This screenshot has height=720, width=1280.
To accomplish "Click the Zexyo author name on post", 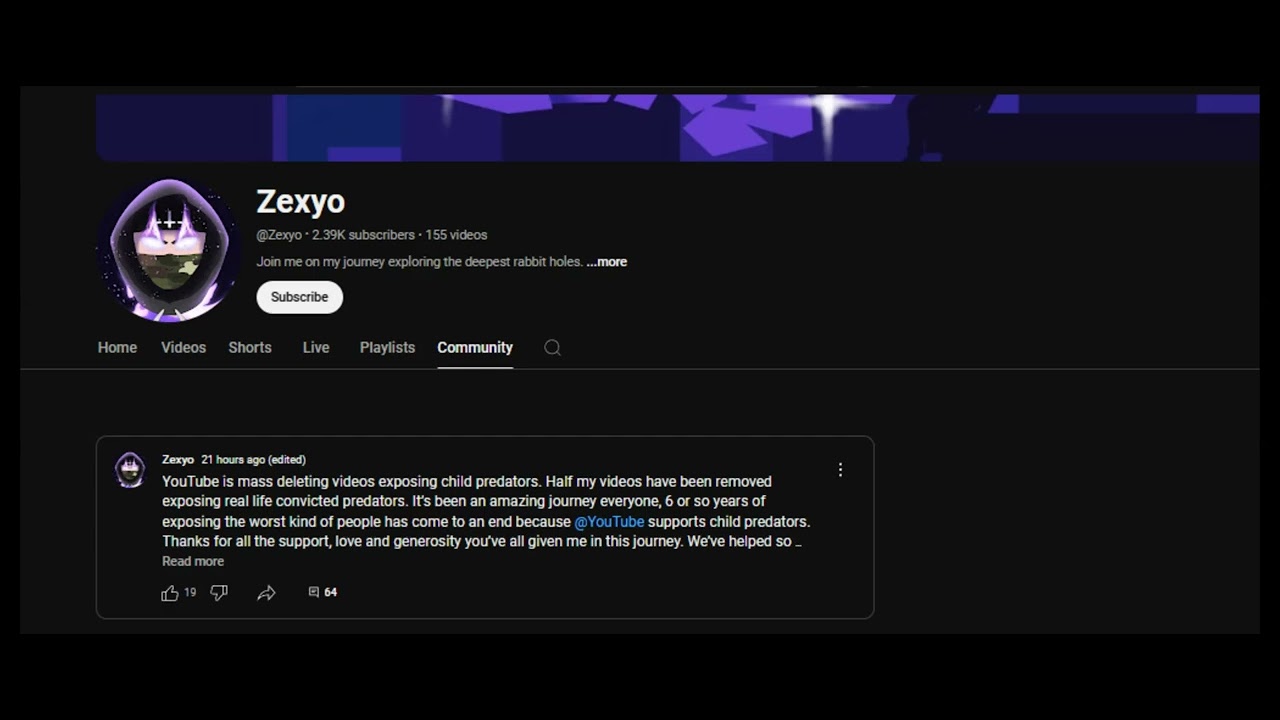I will click(178, 460).
